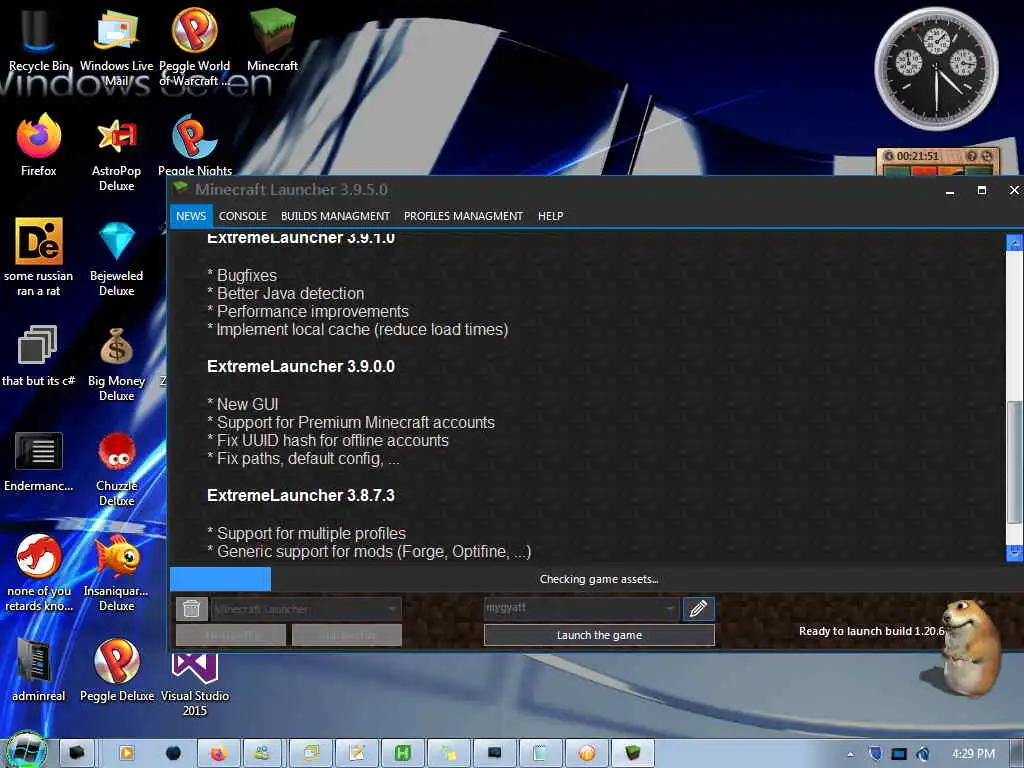The height and width of the screenshot is (768, 1024).
Task: Click the media player taskbar icon
Action: (x=126, y=753)
